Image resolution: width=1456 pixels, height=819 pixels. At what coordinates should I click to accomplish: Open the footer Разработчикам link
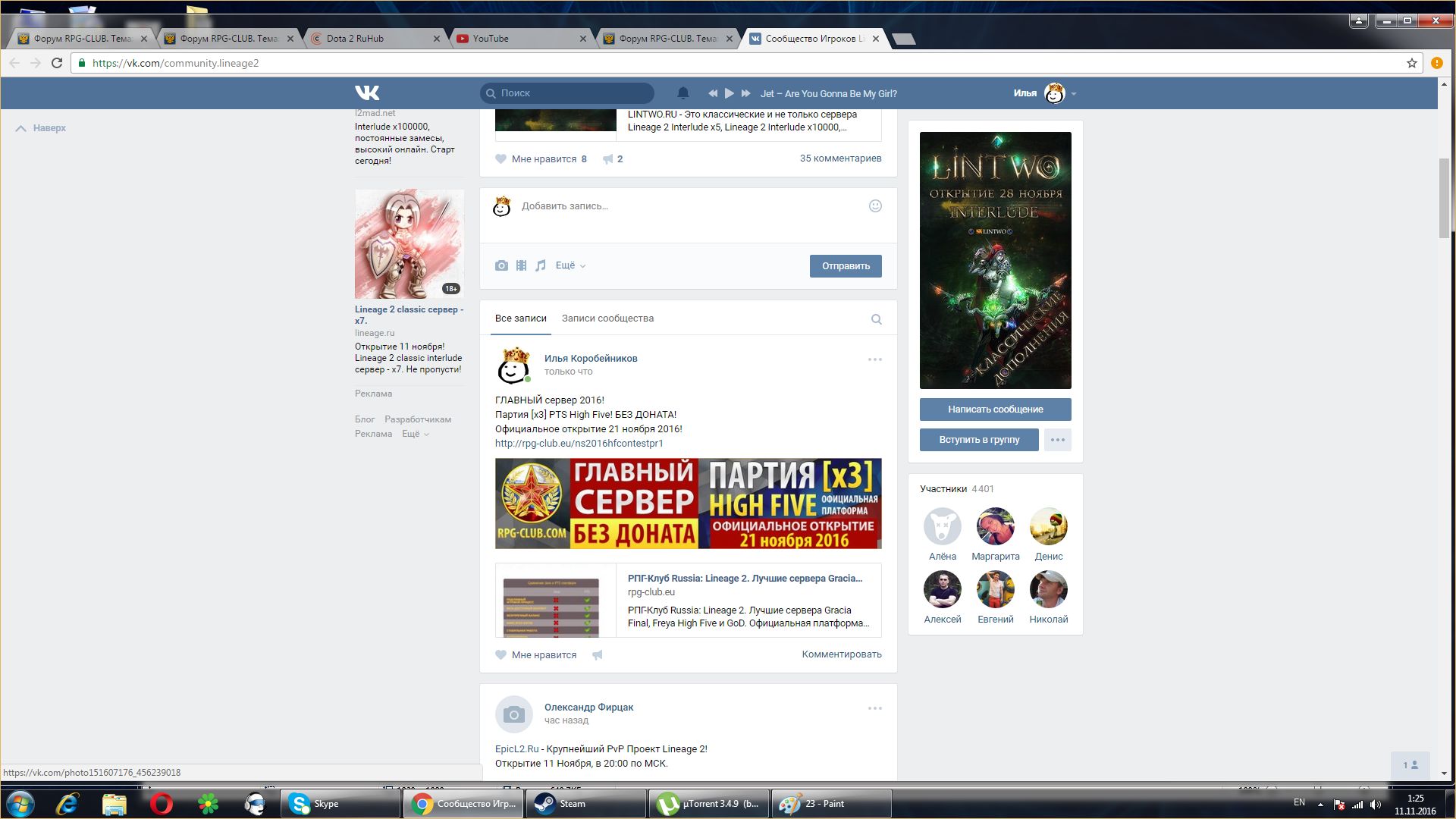coord(417,419)
